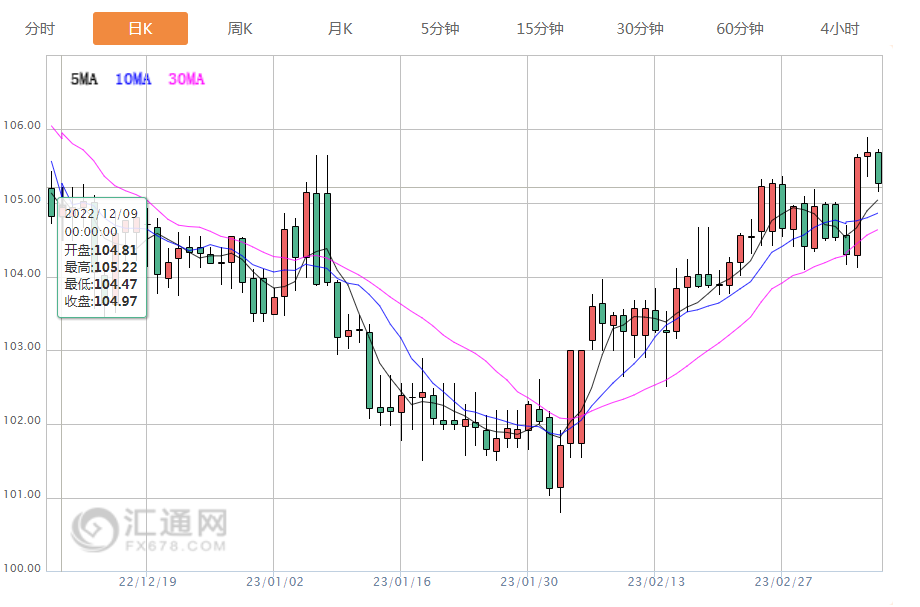Viewport: 920px width, 607px height.
Task: Switch to 60分钟 interval
Action: (x=740, y=29)
